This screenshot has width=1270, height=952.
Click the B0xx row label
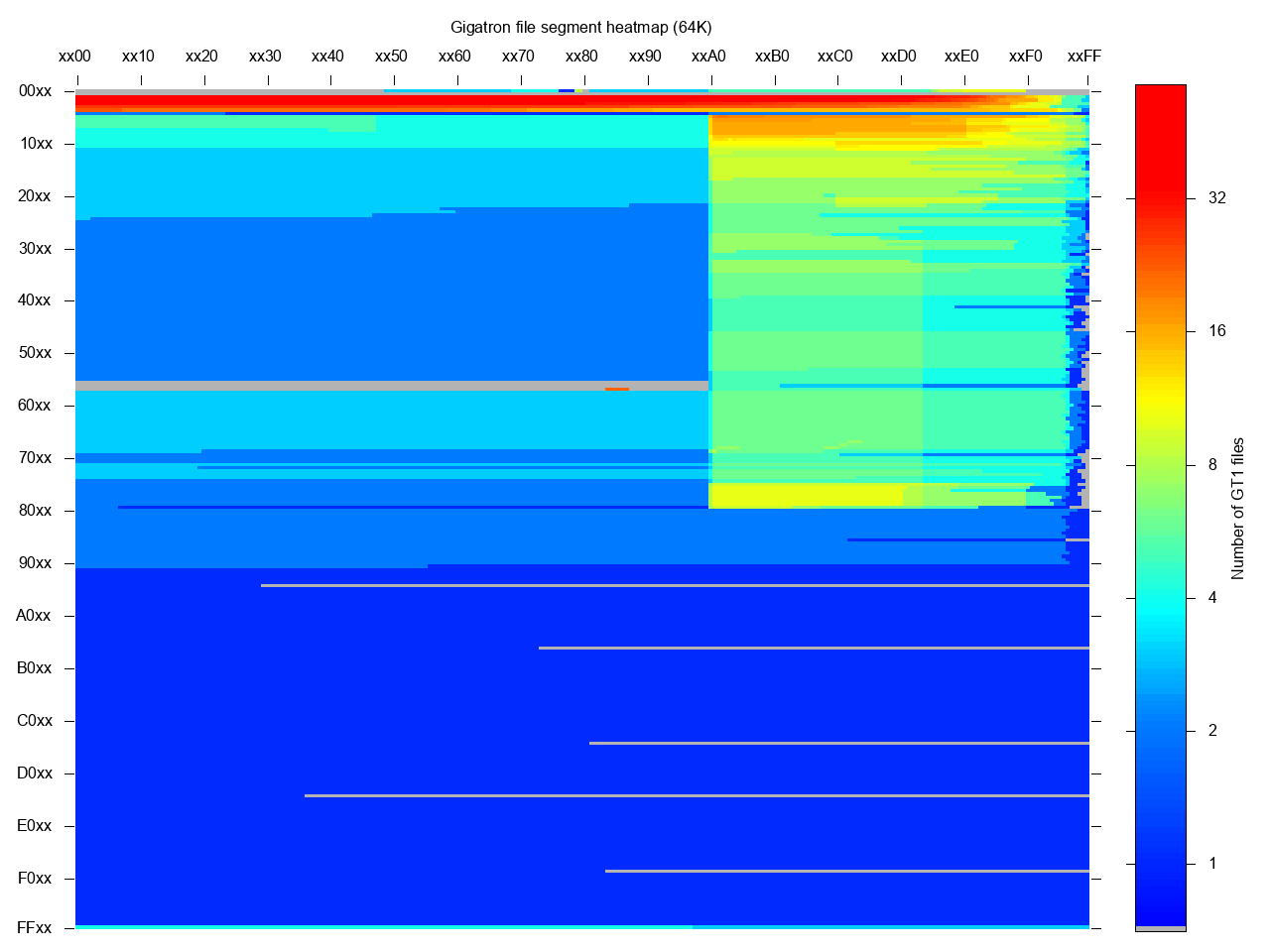pyautogui.click(x=34, y=668)
